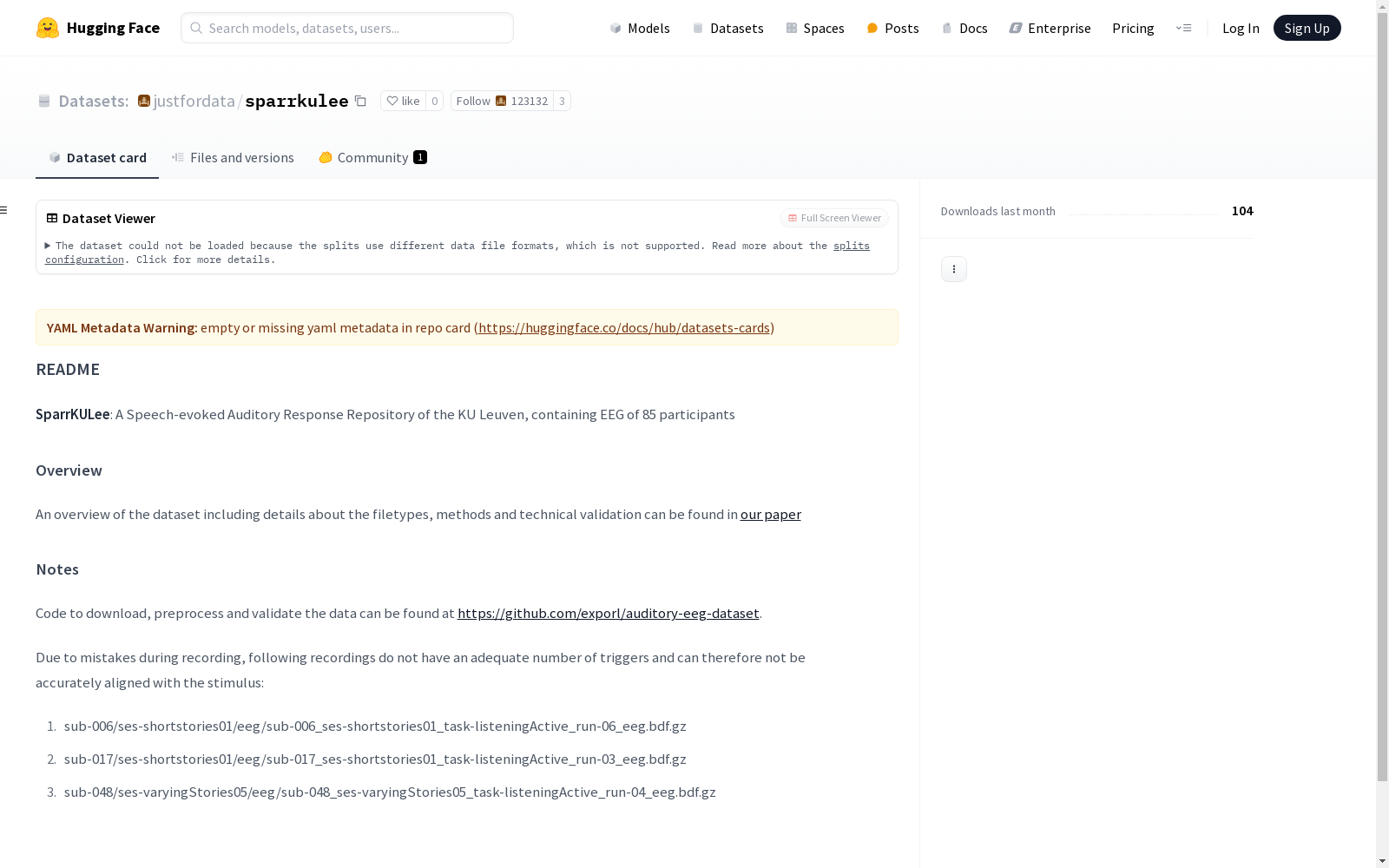The width and height of the screenshot is (1389, 868).
Task: Click Log In
Action: click(1241, 28)
